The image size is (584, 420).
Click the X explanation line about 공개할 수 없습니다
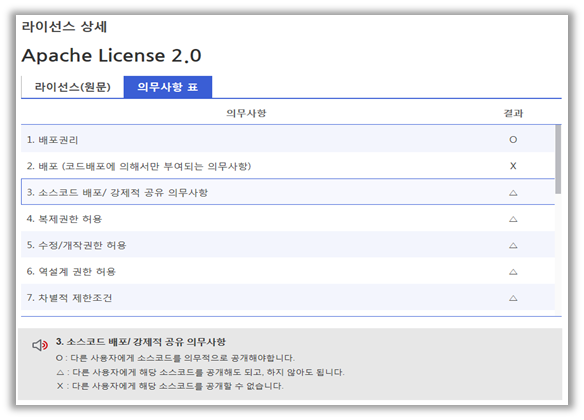[x=170, y=386]
